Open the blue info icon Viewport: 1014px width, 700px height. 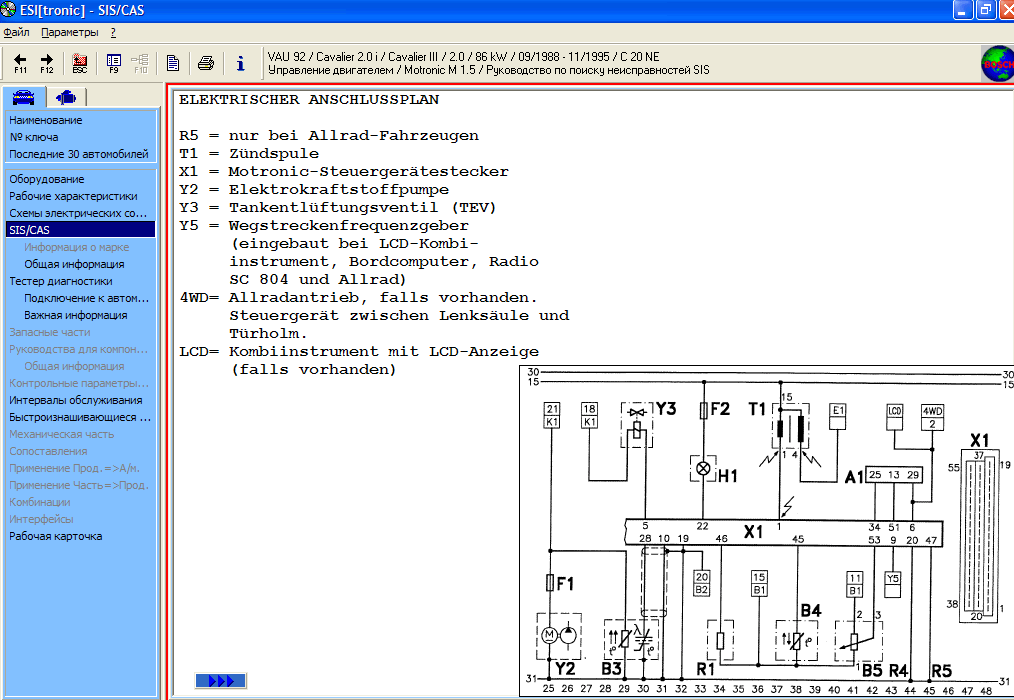pyautogui.click(x=241, y=63)
